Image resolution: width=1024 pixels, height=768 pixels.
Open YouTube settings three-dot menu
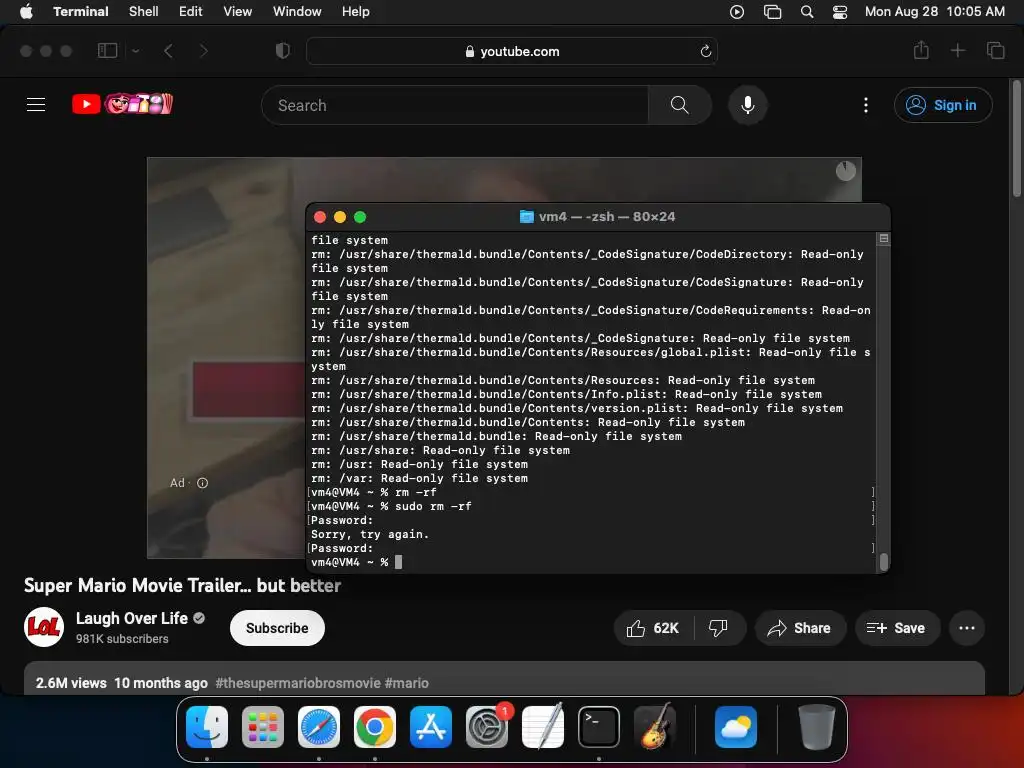(866, 105)
